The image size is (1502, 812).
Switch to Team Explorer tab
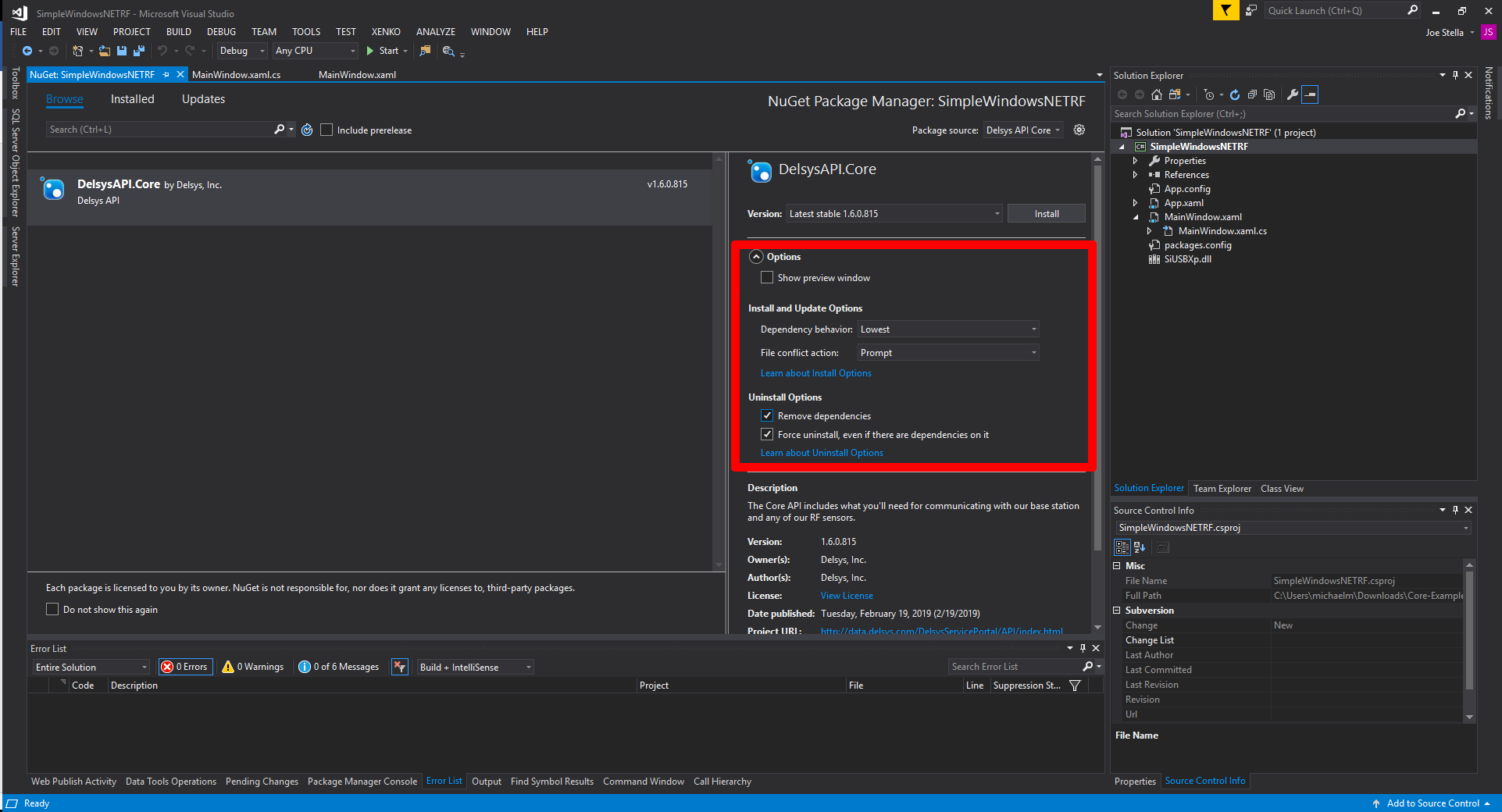1222,489
